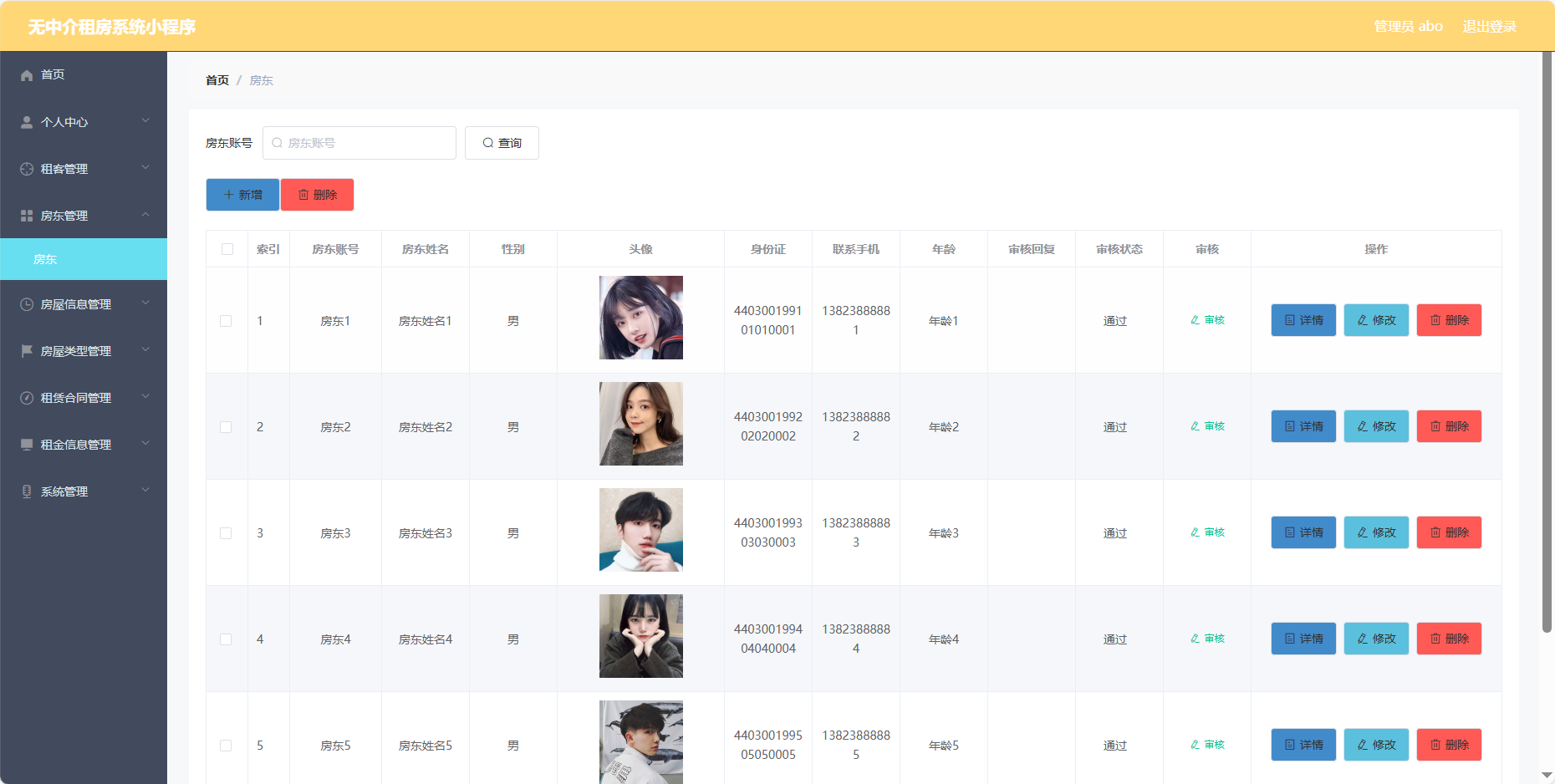
Task: Open 租金信息管理 sidebar menu
Action: tap(84, 445)
